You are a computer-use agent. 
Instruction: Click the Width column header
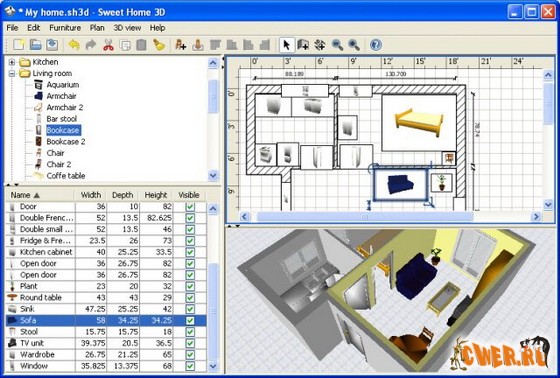click(x=91, y=195)
